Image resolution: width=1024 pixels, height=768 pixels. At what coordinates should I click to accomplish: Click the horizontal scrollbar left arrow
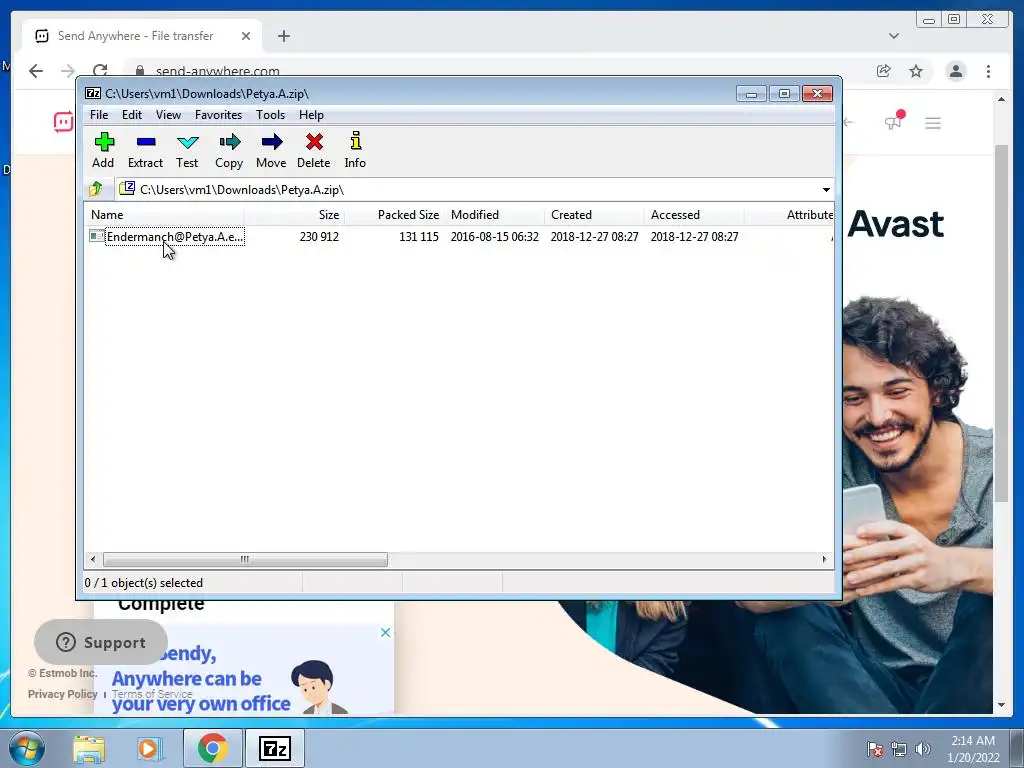(x=93, y=560)
